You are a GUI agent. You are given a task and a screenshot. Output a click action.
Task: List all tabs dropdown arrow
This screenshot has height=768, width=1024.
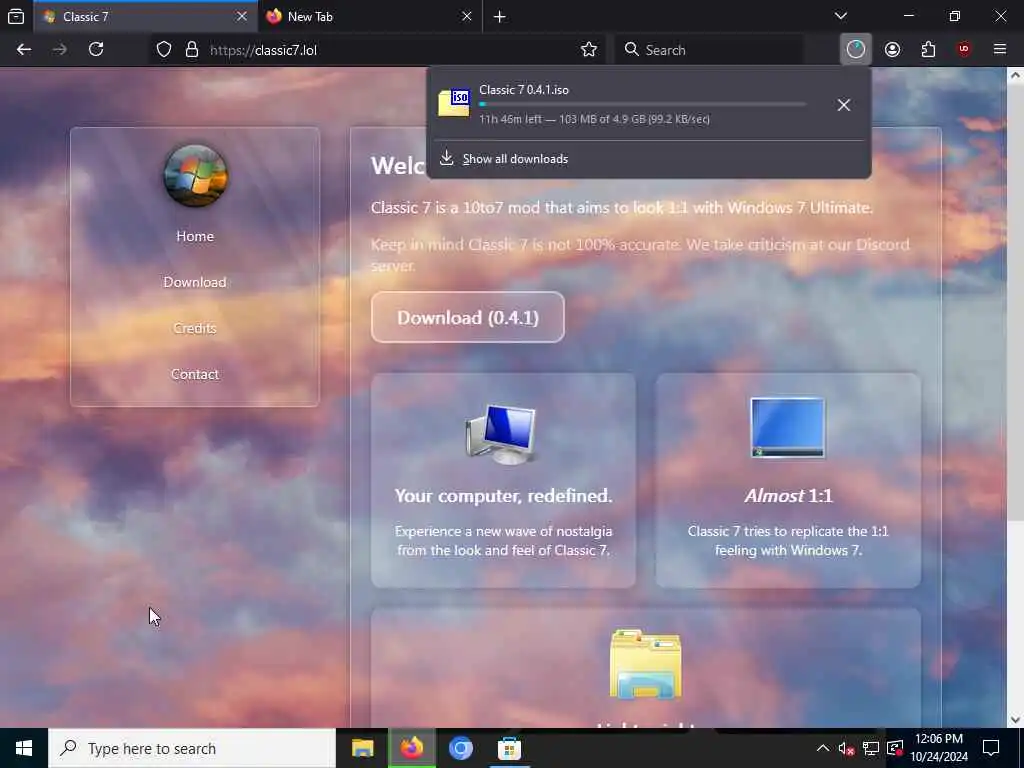841,16
